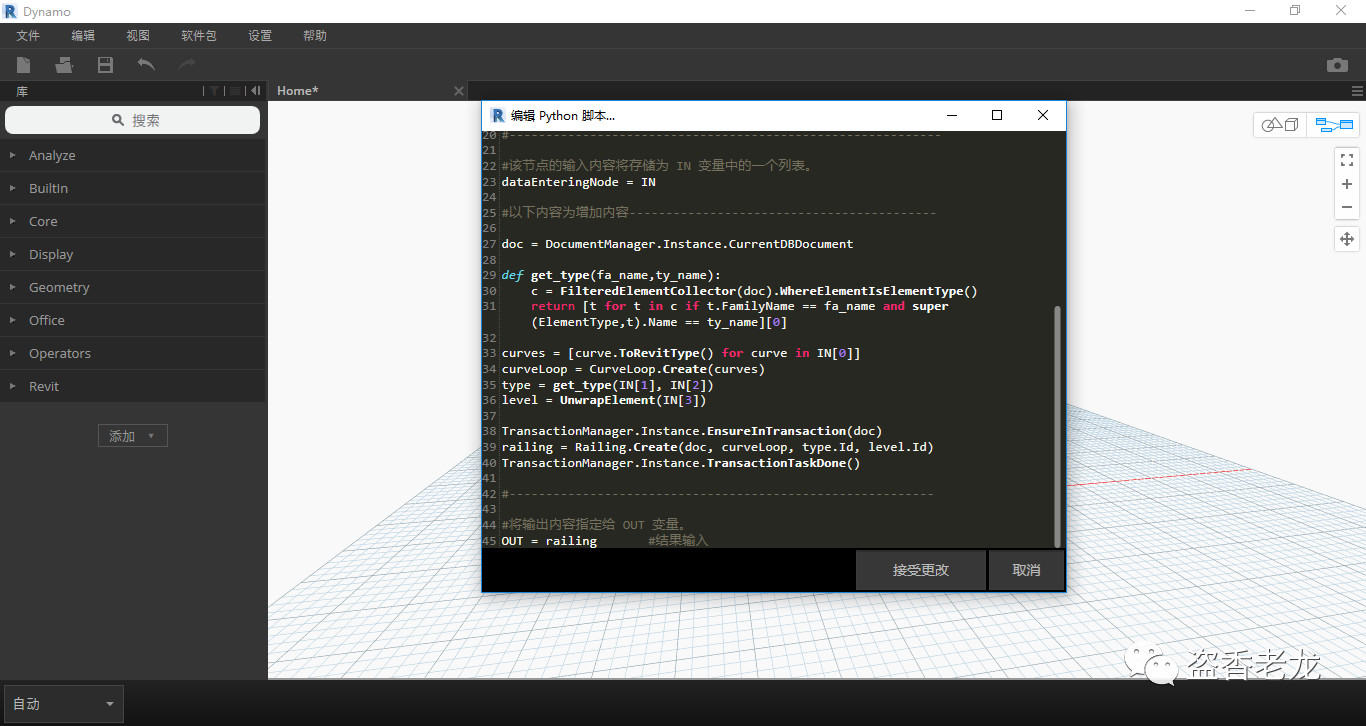Click the pan mode icon

point(1347,239)
